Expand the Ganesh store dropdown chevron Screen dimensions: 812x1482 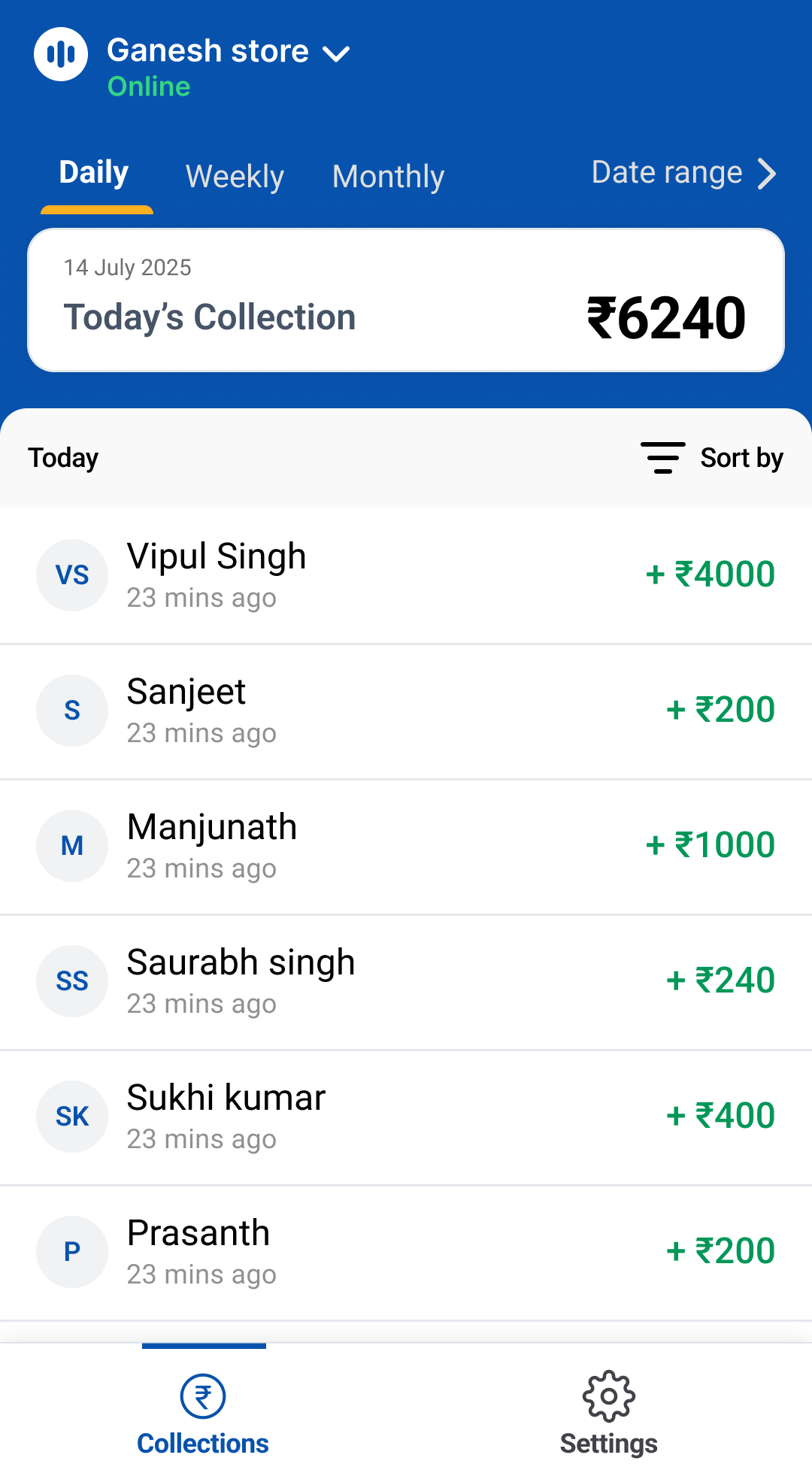point(336,53)
